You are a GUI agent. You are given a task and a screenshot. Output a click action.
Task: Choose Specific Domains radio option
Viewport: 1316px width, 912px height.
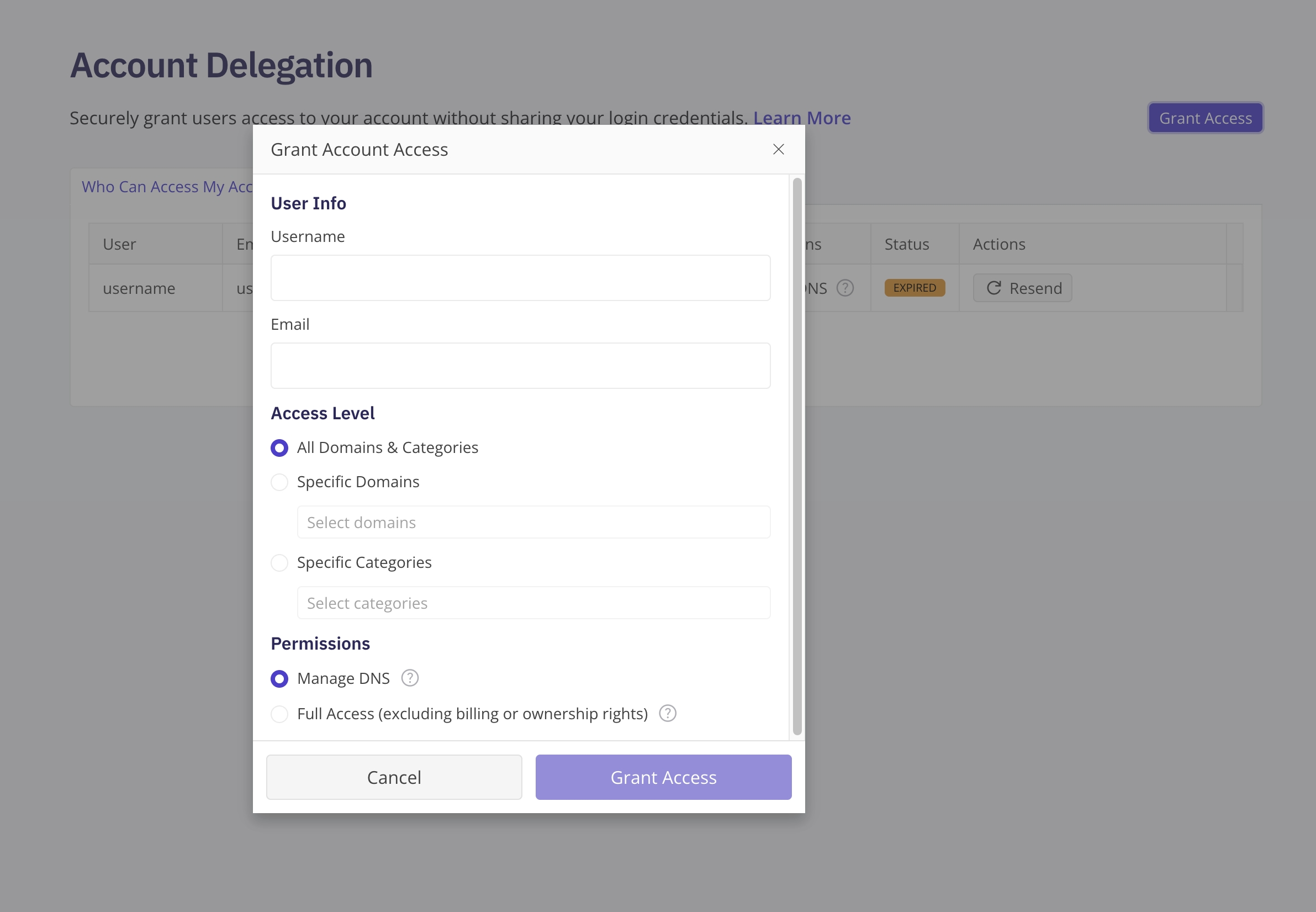[279, 482]
